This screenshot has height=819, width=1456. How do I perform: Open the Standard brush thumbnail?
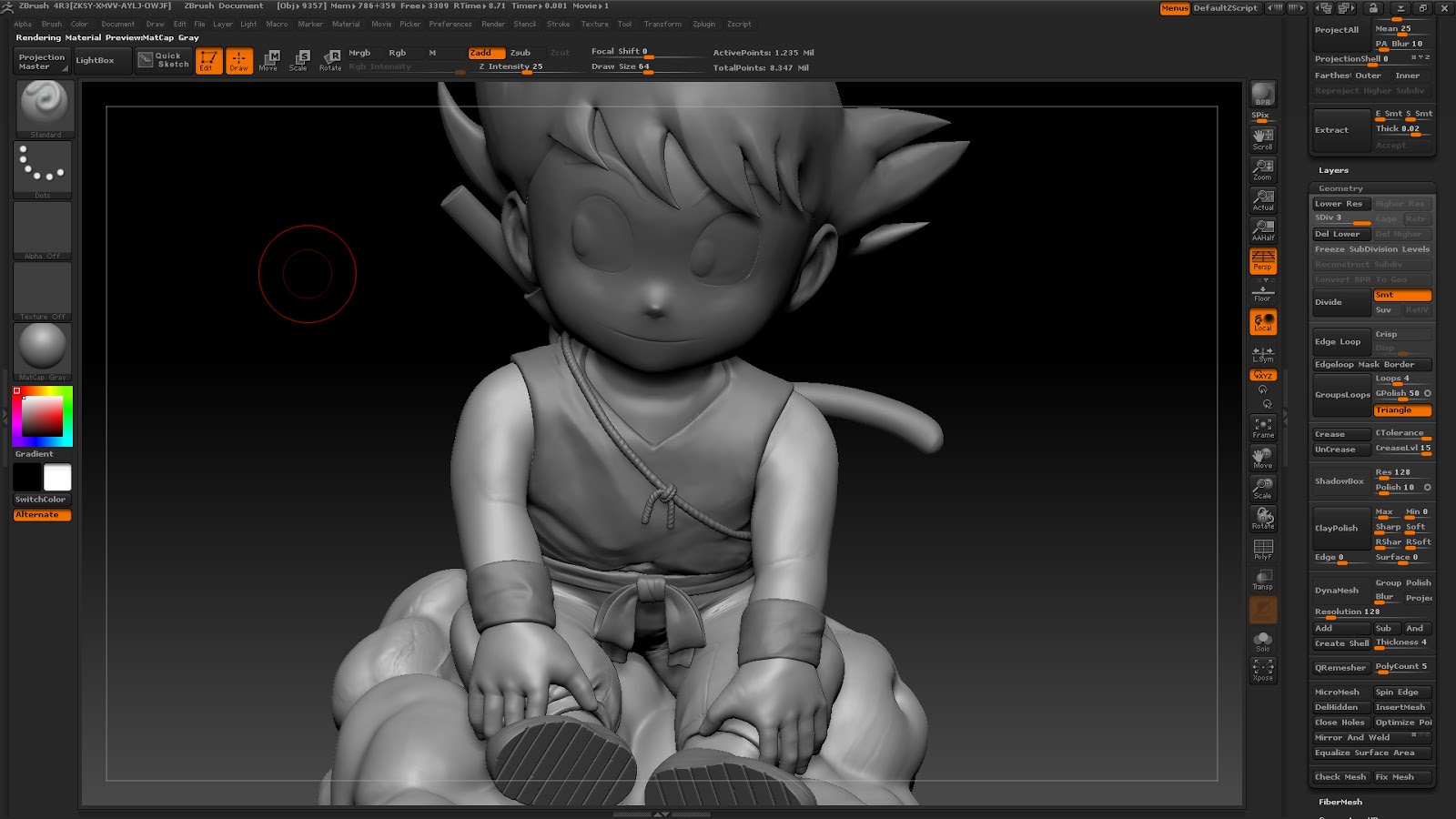point(44,107)
